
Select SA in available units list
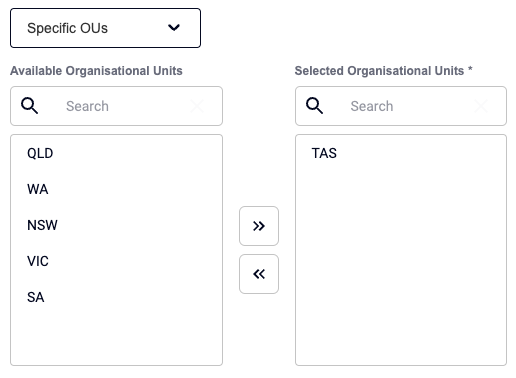[x=116, y=297]
